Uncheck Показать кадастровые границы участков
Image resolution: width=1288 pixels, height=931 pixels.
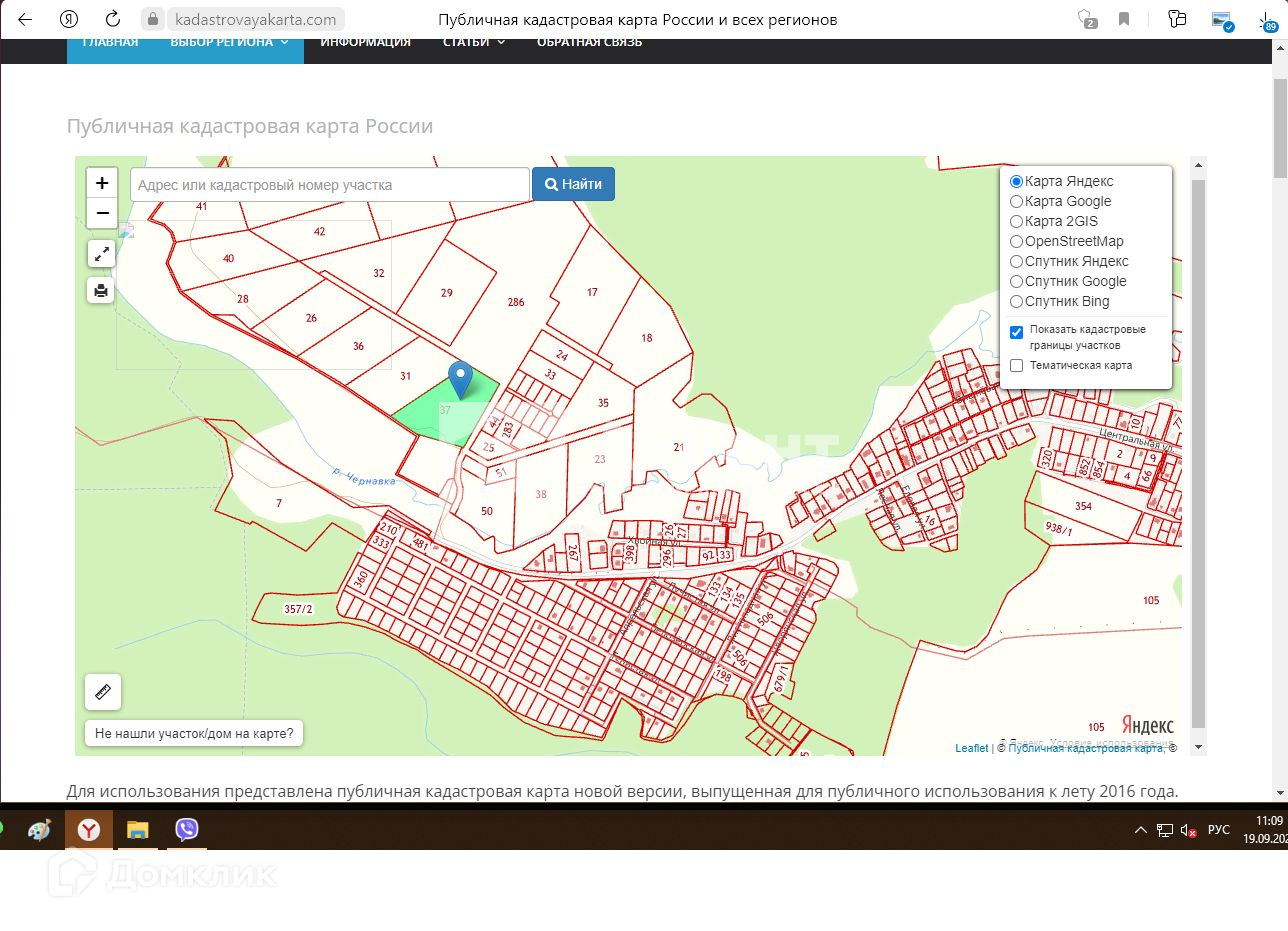[x=1017, y=332]
